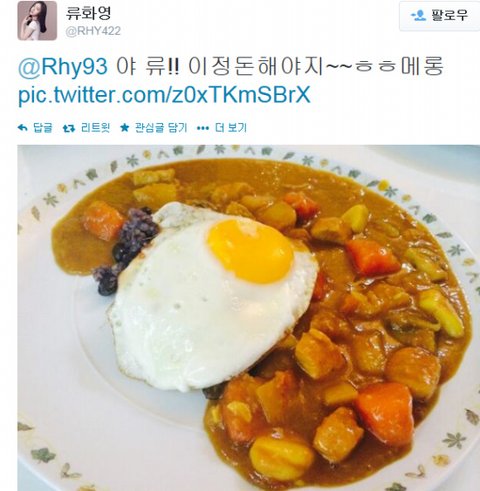Open the @Rhy93 mention link
The height and width of the screenshot is (491, 480).
coord(63,66)
